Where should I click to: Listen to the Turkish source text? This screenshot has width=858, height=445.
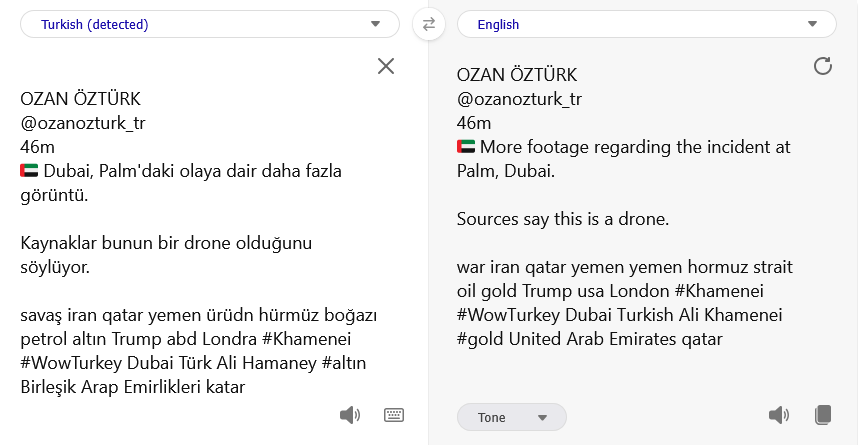[349, 415]
